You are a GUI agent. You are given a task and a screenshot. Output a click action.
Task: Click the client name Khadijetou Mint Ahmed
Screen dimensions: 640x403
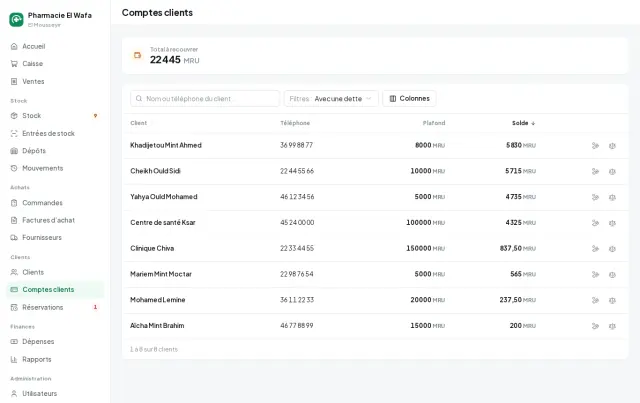pos(166,145)
